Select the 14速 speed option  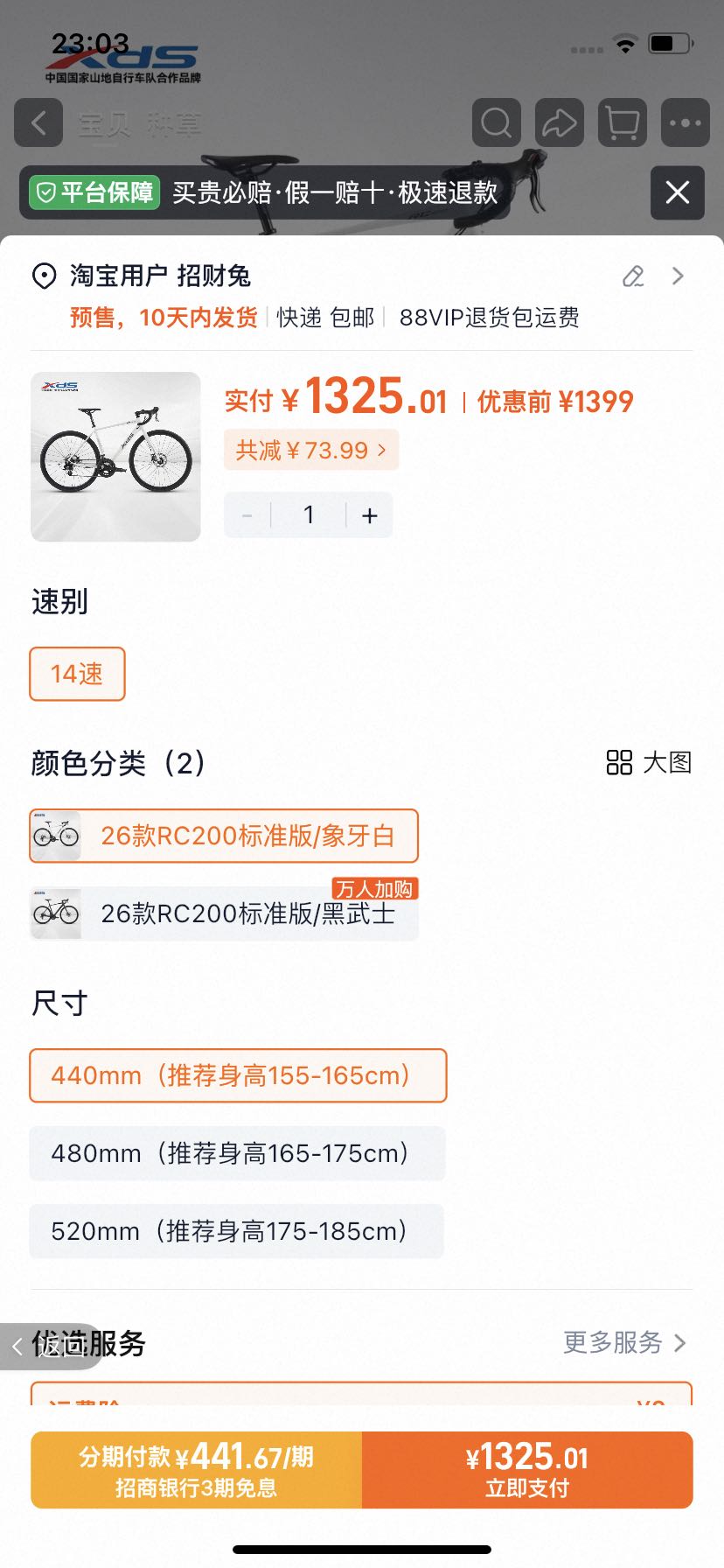point(77,674)
